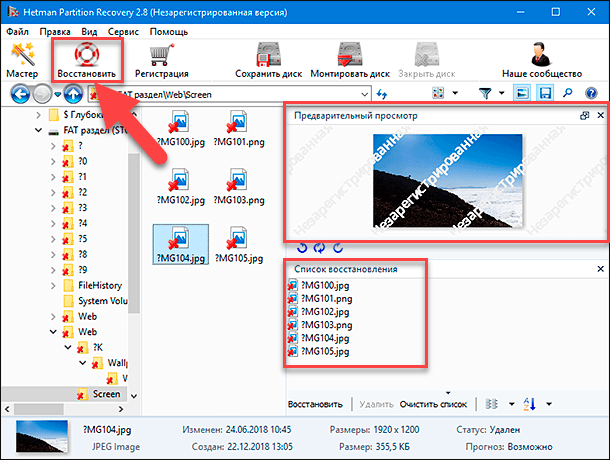Viewport: 610px width, 460px height.
Task: Select the System Volu folder in tree
Action: (x=95, y=301)
